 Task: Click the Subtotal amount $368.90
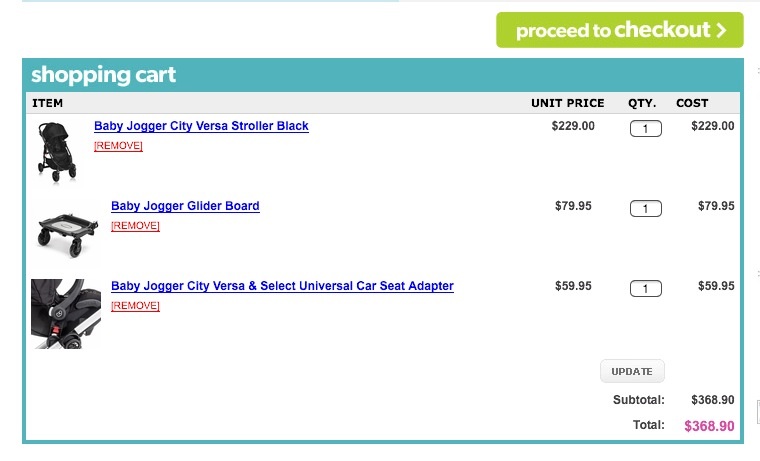[712, 400]
